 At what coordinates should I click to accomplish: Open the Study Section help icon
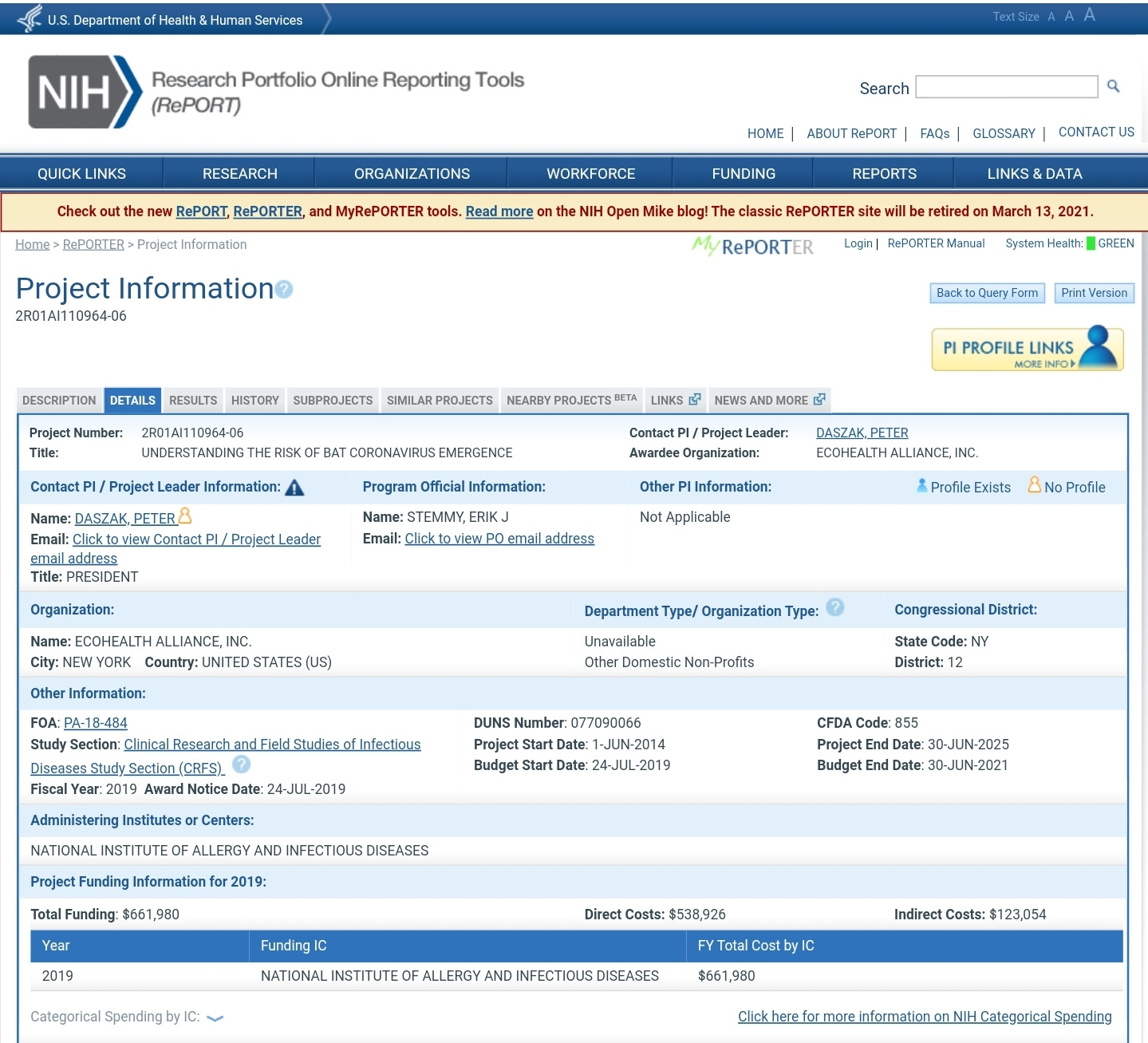click(242, 764)
